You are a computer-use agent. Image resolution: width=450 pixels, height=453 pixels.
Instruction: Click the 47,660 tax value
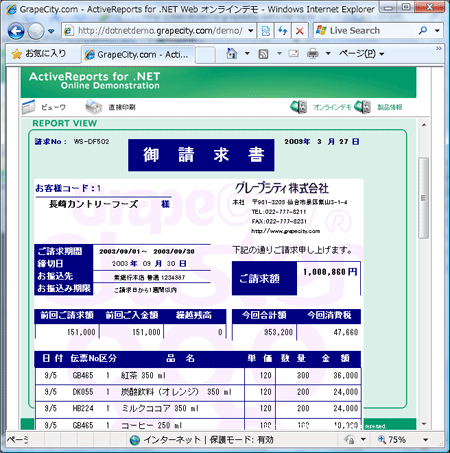(x=346, y=332)
